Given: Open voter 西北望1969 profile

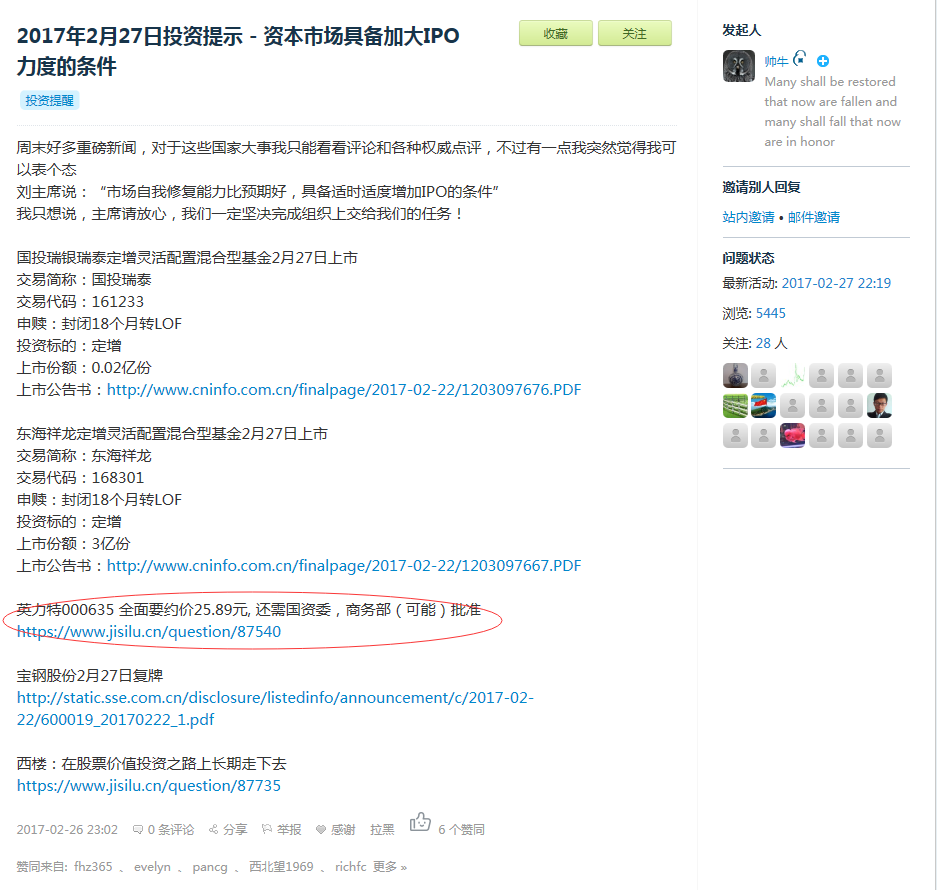Looking at the screenshot, I should (x=281, y=867).
